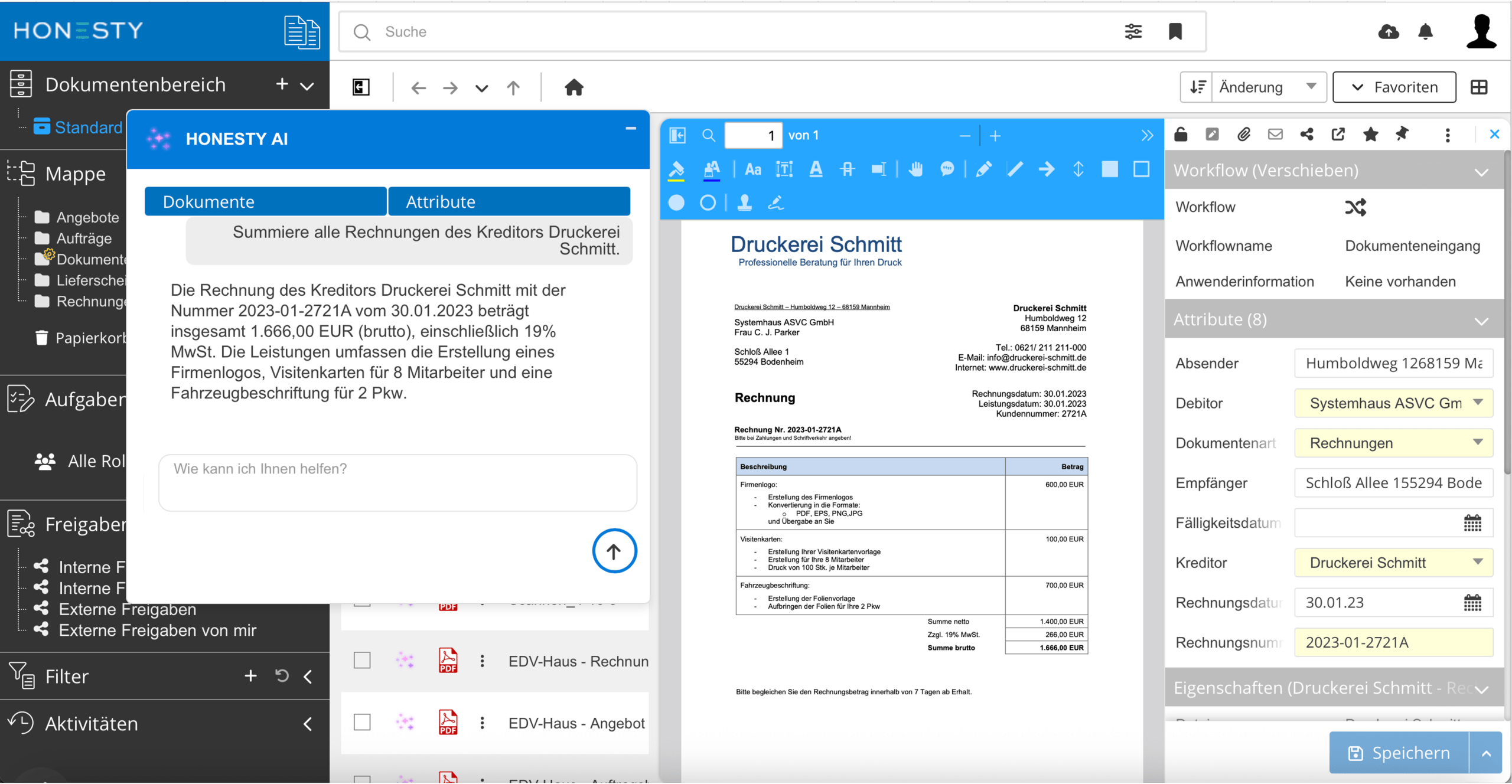Click the bookmark icon in search bar
This screenshot has height=784, width=1512.
click(x=1175, y=32)
